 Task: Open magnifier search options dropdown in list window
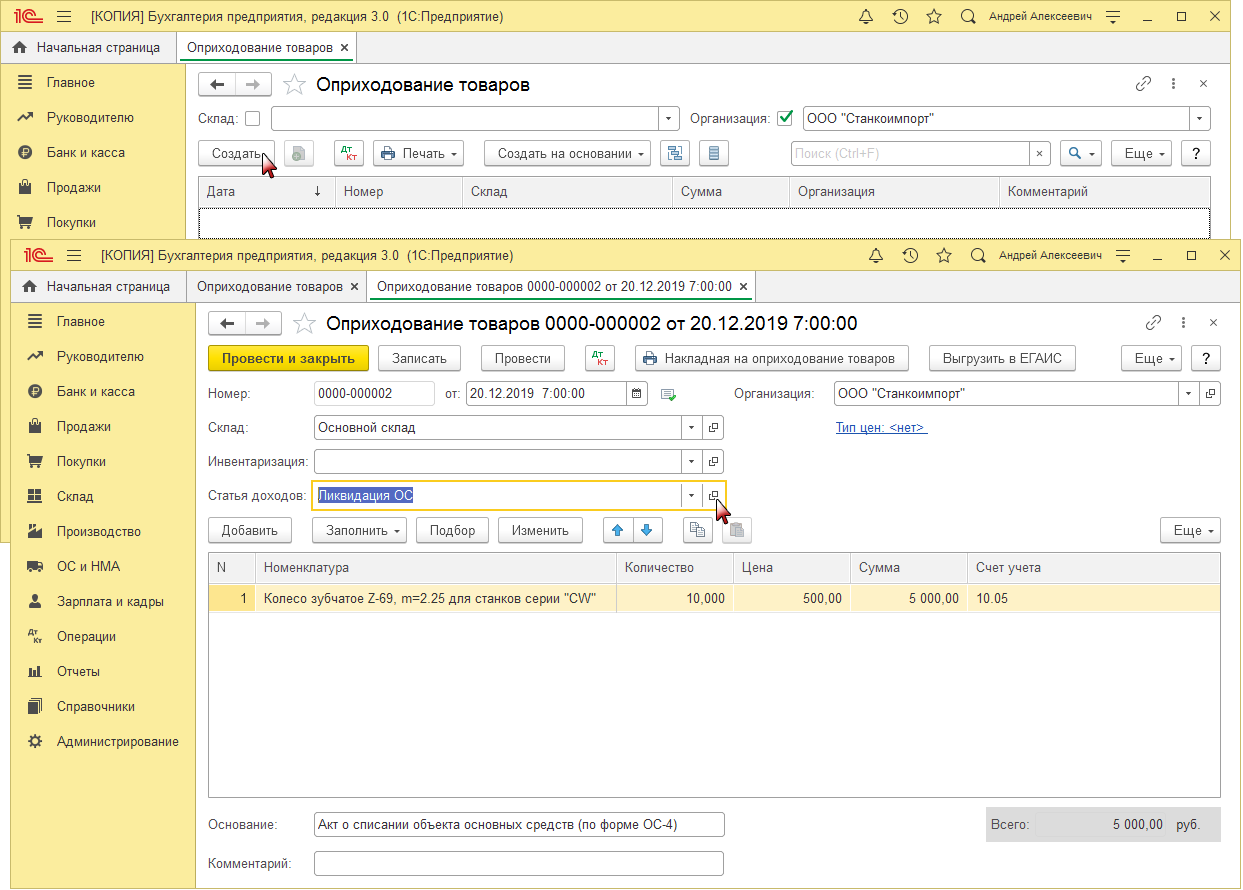tap(1080, 153)
